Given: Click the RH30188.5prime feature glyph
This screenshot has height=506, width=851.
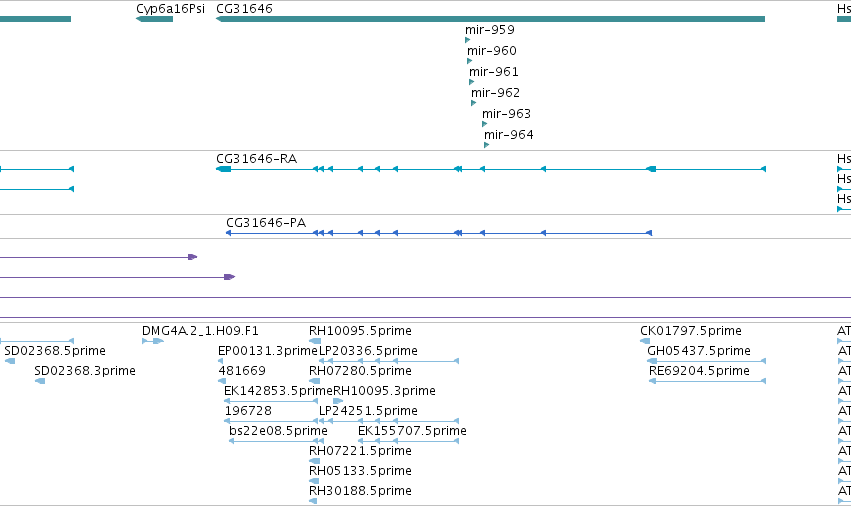Looking at the screenshot, I should pos(313,501).
